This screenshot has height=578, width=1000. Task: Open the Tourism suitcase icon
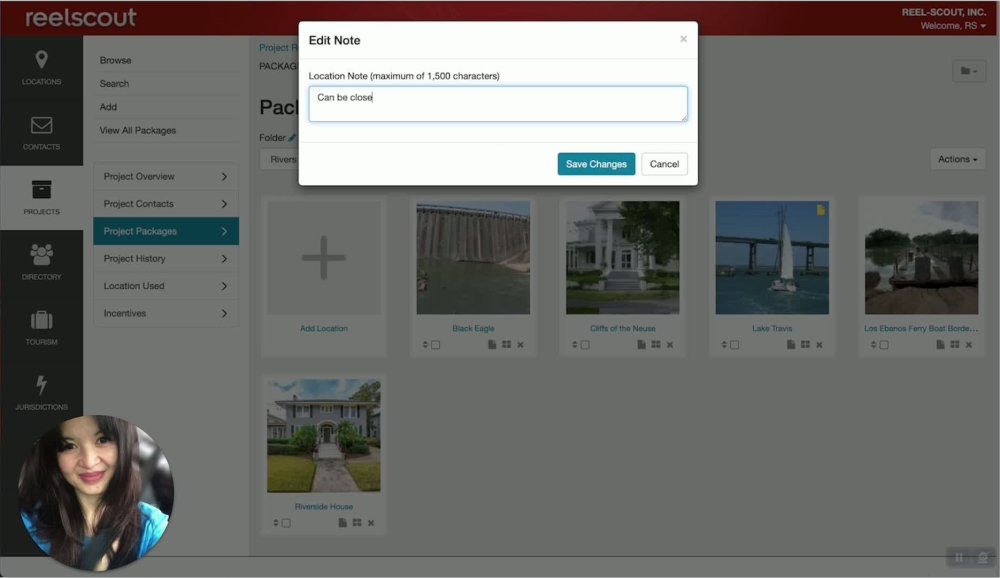(41, 320)
